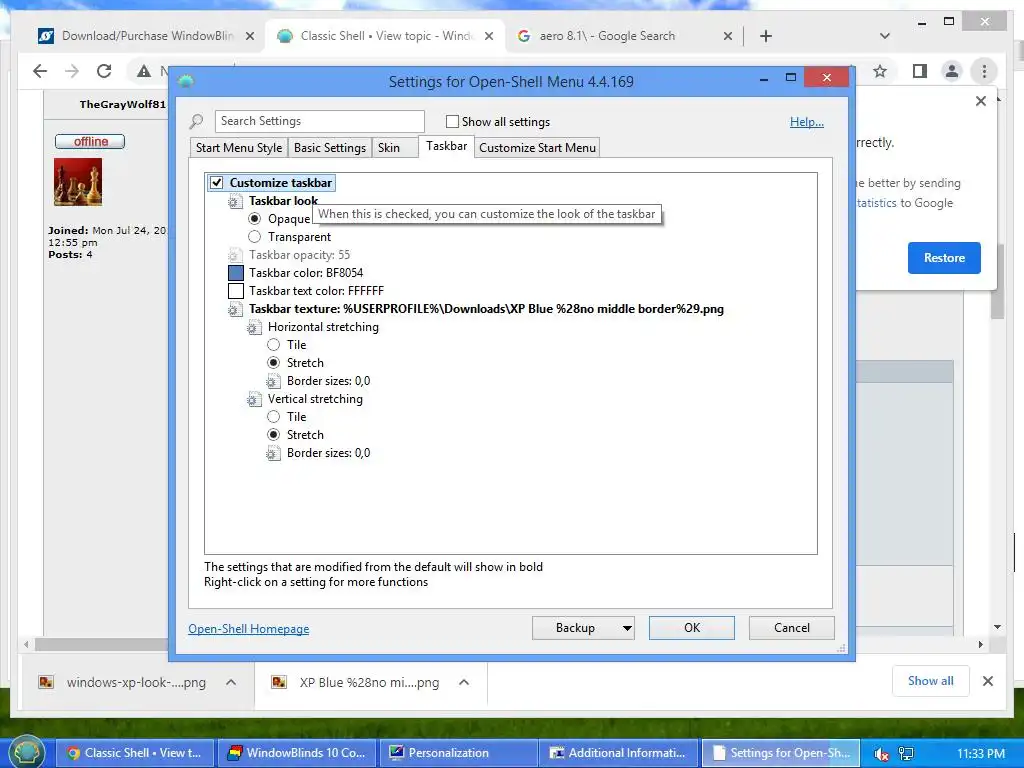Visit the Open-Shell Homepage link
Image resolution: width=1024 pixels, height=768 pixels.
click(249, 629)
